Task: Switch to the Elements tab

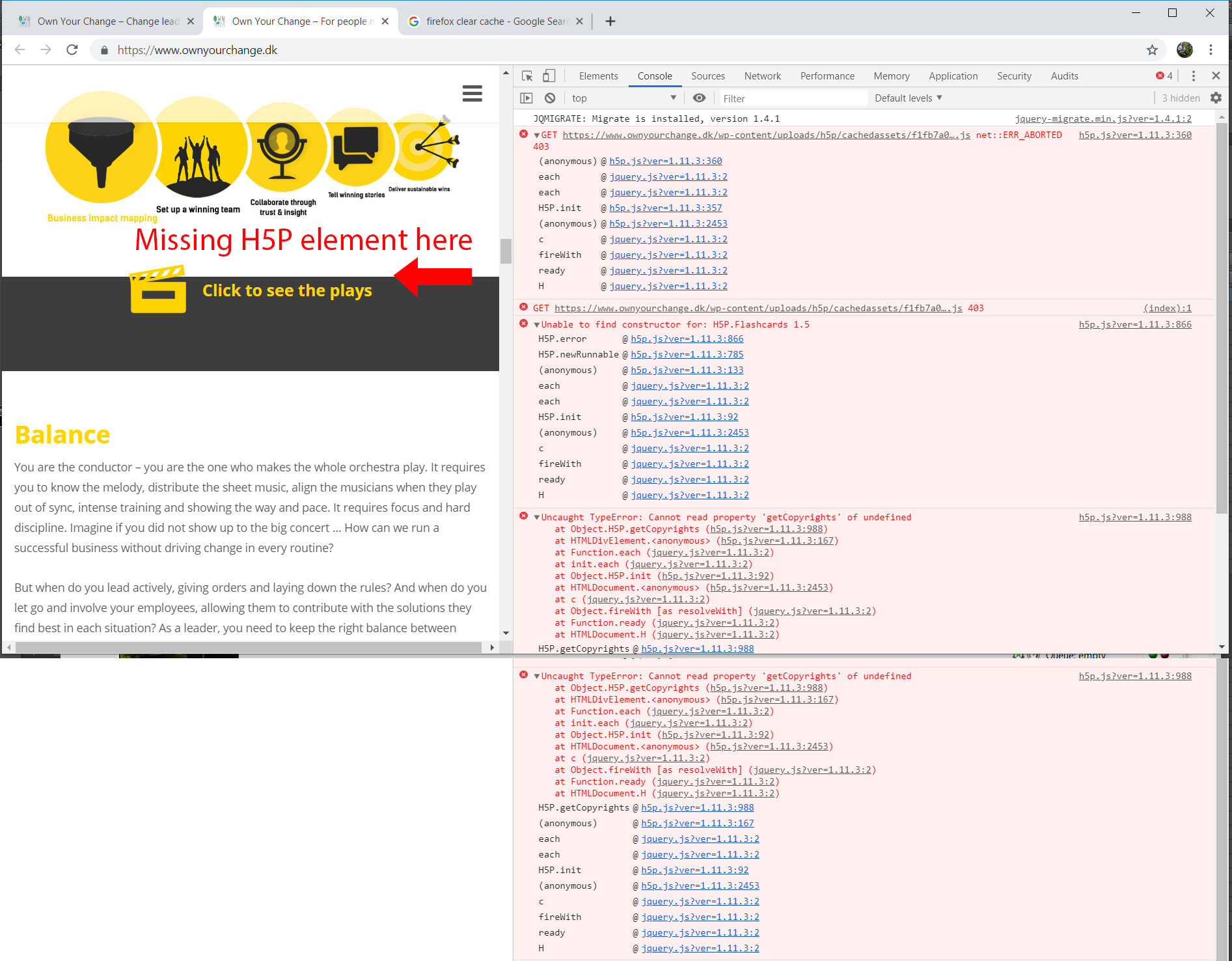Action: (x=598, y=76)
